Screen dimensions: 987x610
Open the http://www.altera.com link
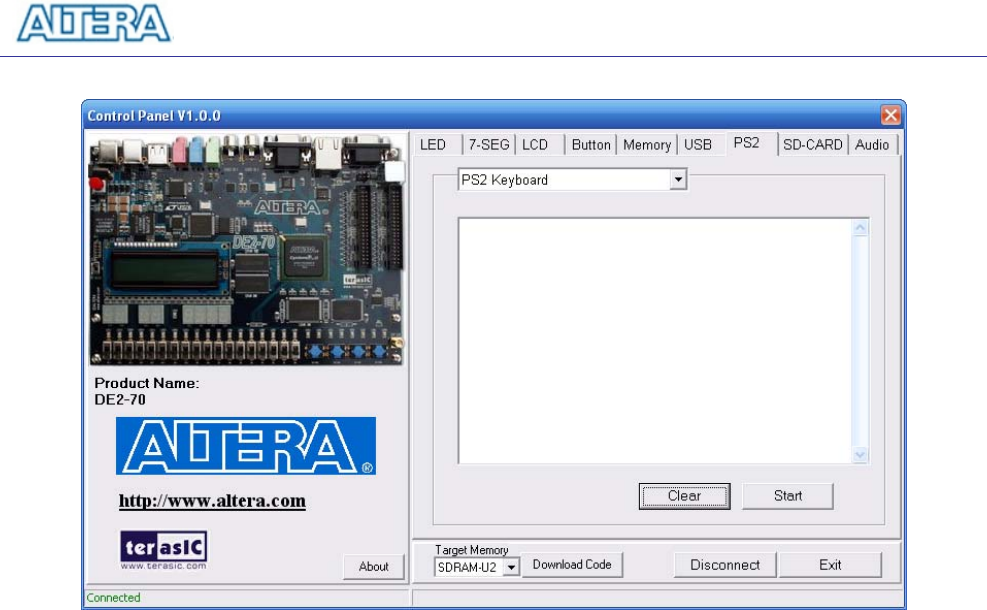(212, 501)
